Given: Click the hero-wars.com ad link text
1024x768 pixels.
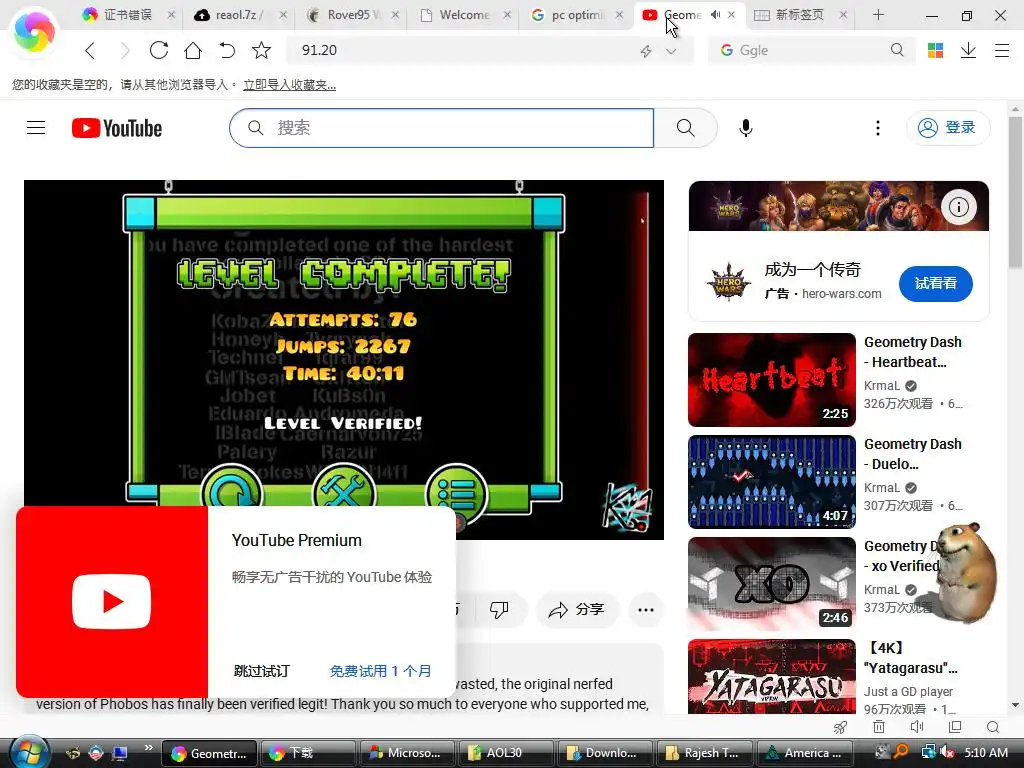Looking at the screenshot, I should (842, 294).
